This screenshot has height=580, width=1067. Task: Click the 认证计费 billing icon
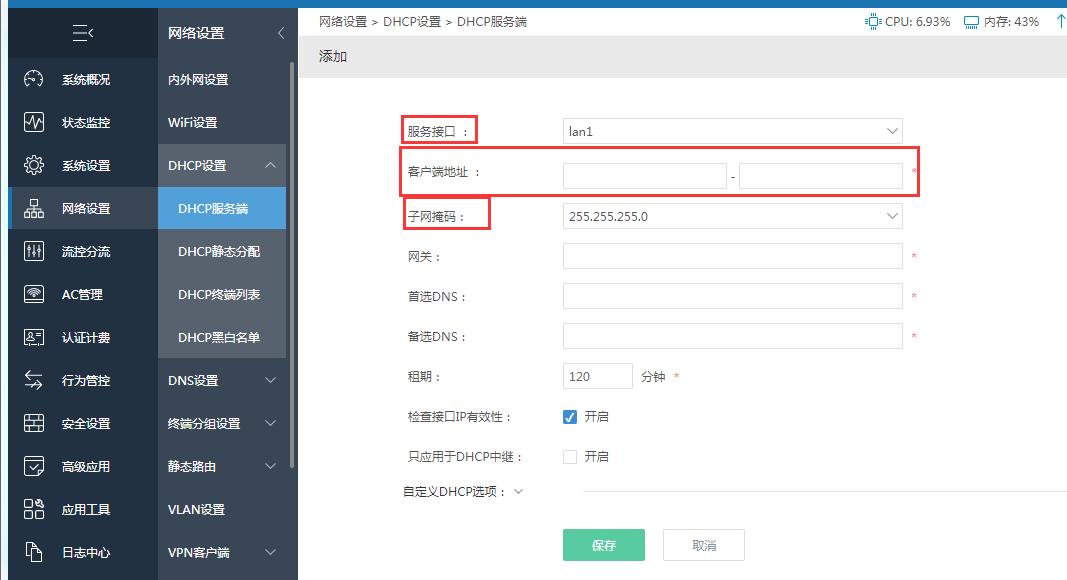pyautogui.click(x=31, y=337)
